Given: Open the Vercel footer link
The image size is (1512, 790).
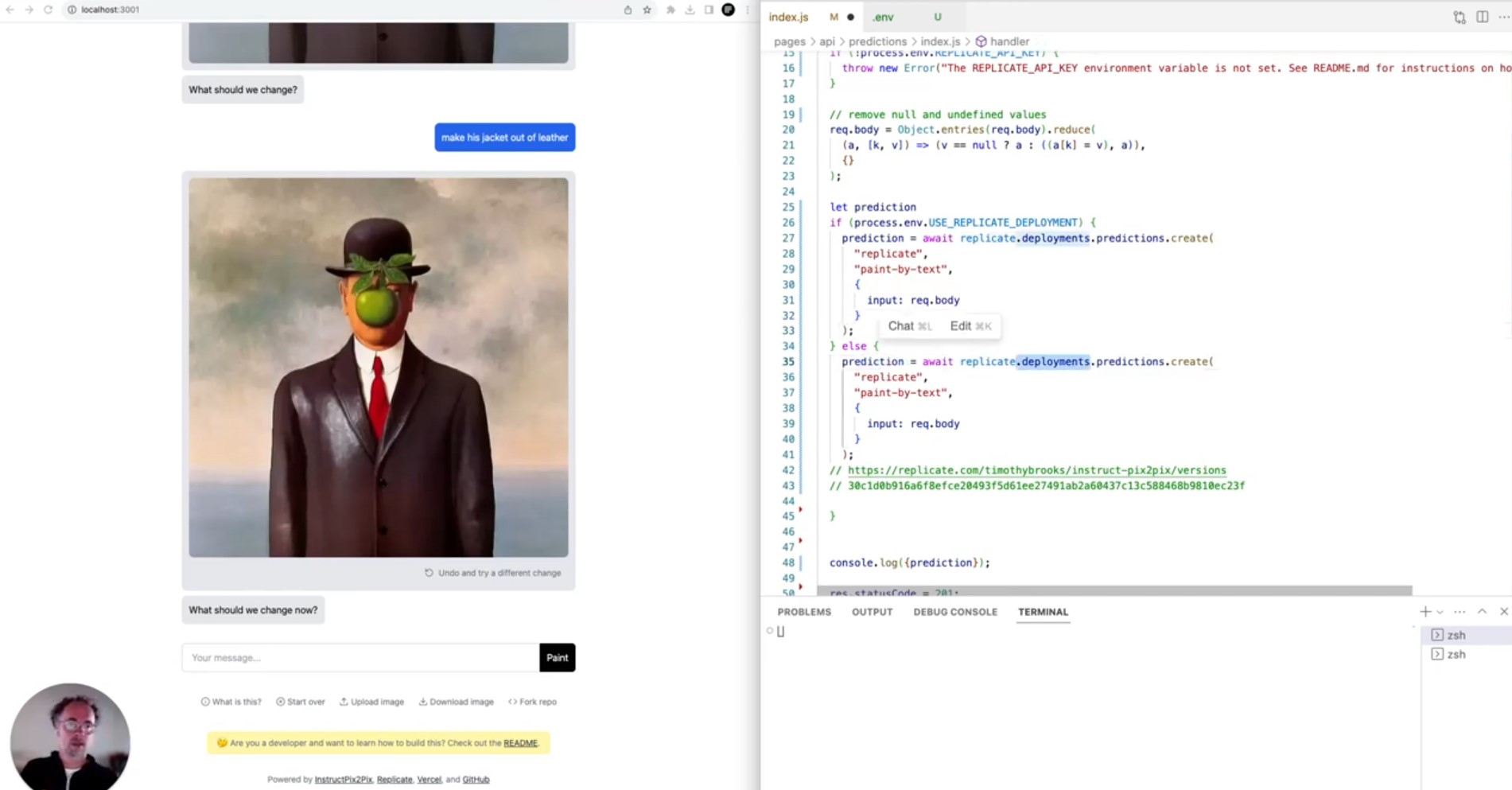Looking at the screenshot, I should pos(429,780).
